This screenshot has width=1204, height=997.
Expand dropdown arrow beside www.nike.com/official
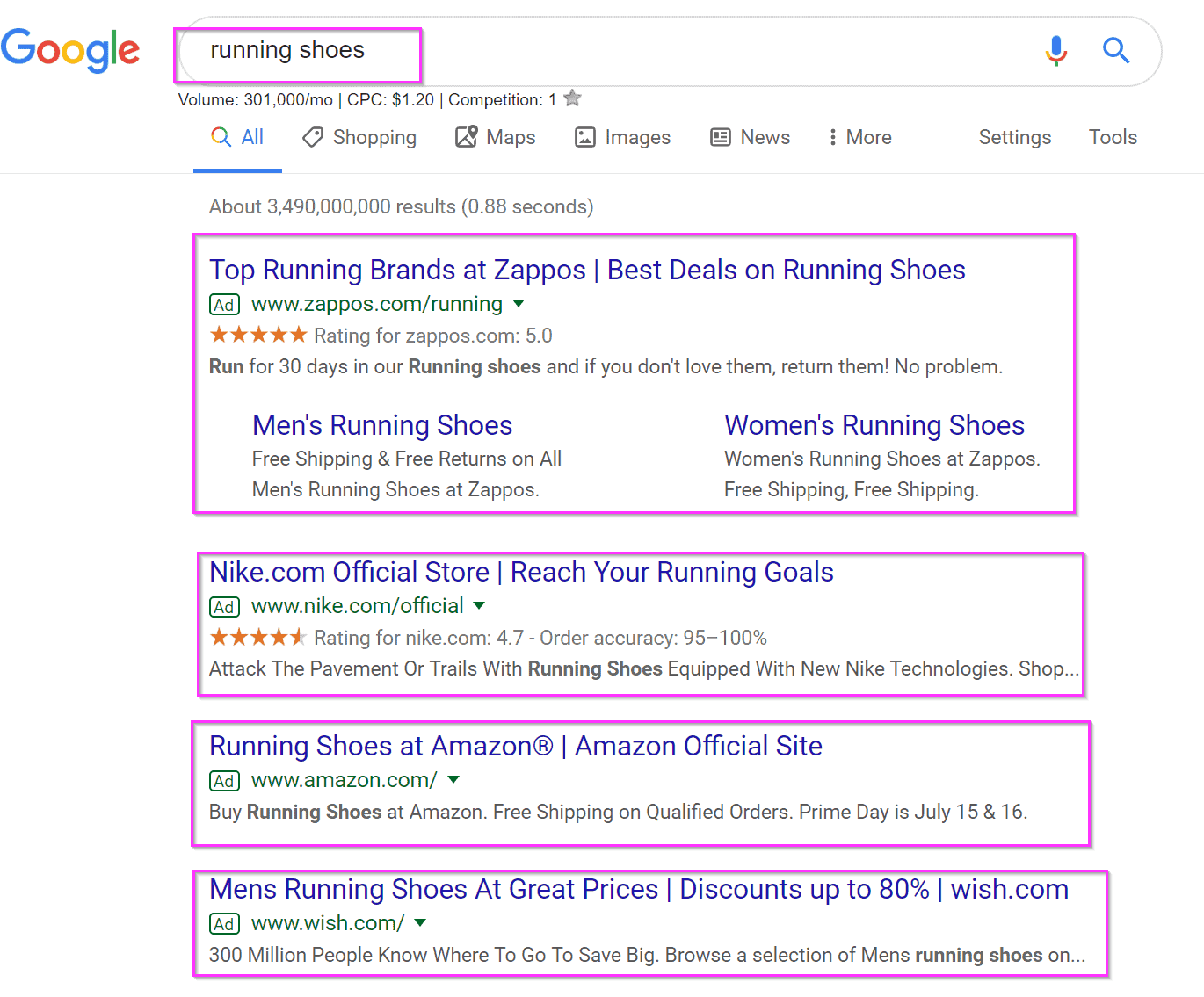[479, 605]
